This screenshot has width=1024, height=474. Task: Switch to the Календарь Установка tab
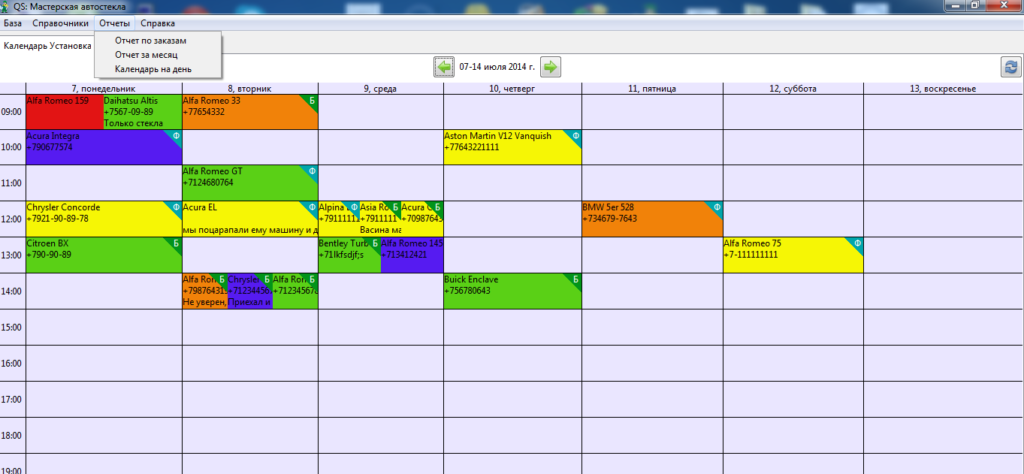[47, 46]
